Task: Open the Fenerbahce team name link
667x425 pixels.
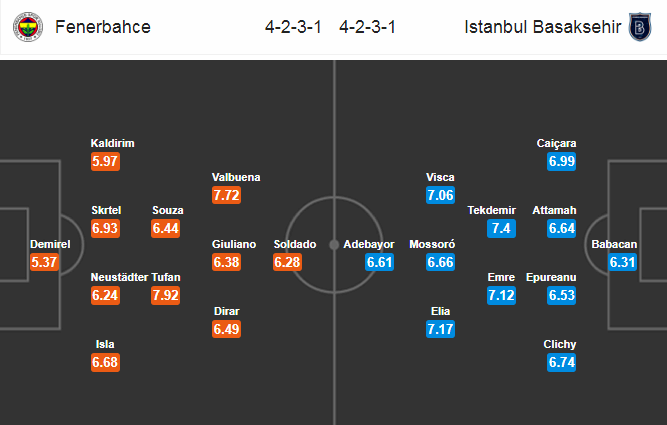Action: [x=103, y=27]
